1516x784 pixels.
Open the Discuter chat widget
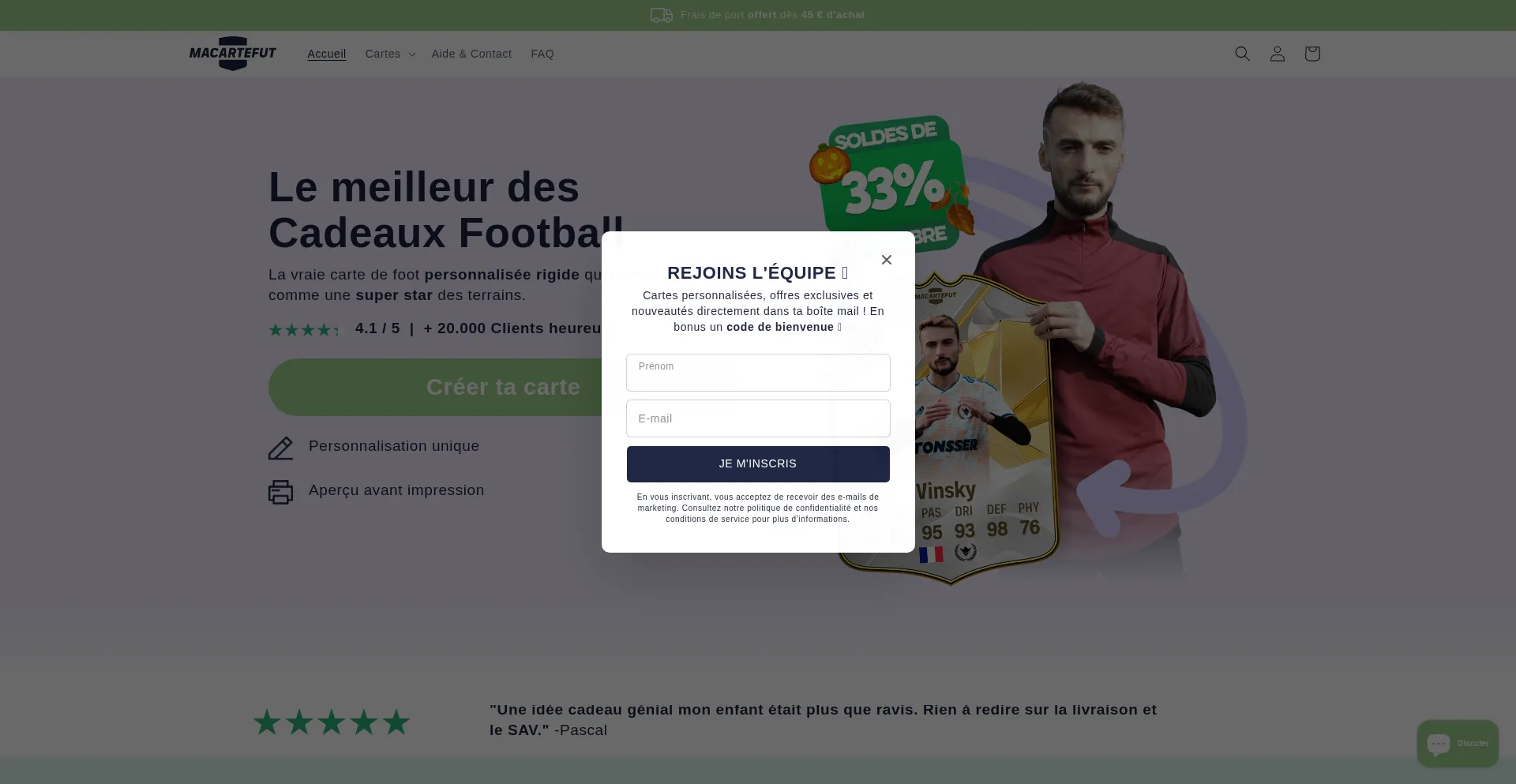point(1458,743)
